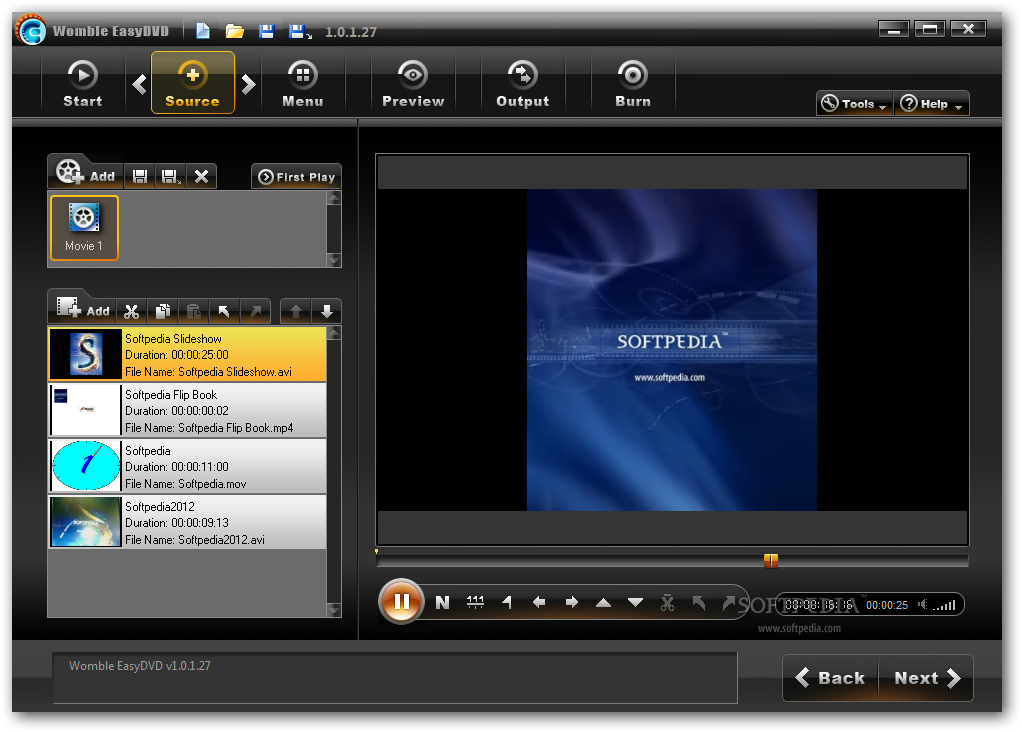This screenshot has width=1022, height=732.
Task: Click Save movie as icon in movie toolbar
Action: coord(171,177)
